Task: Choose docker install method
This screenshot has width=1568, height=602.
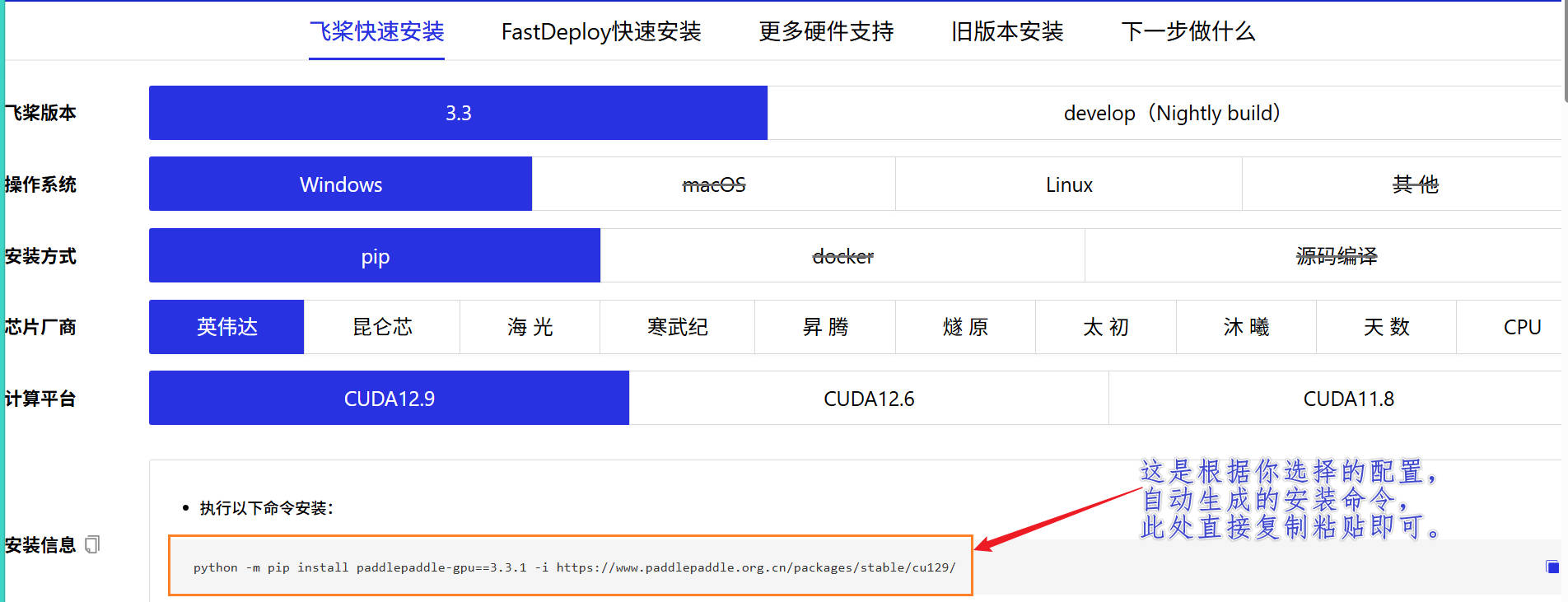Action: pos(842,256)
